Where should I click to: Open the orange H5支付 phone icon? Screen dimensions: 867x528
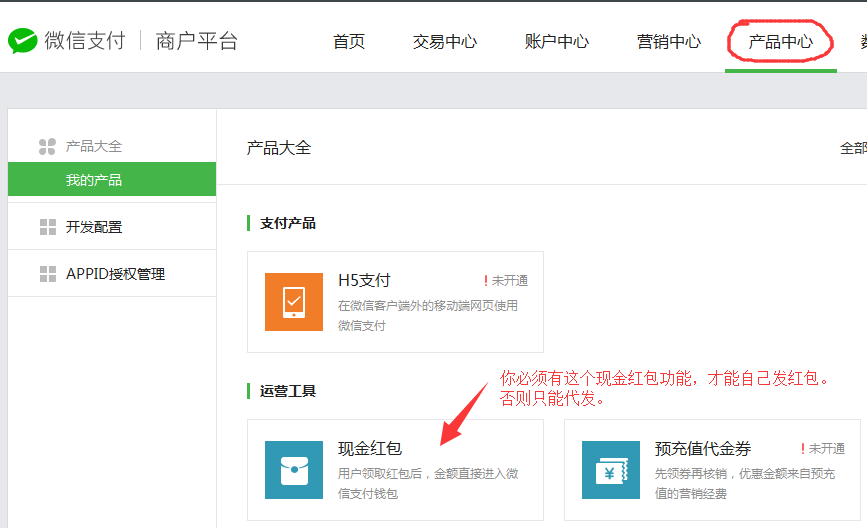click(x=294, y=301)
